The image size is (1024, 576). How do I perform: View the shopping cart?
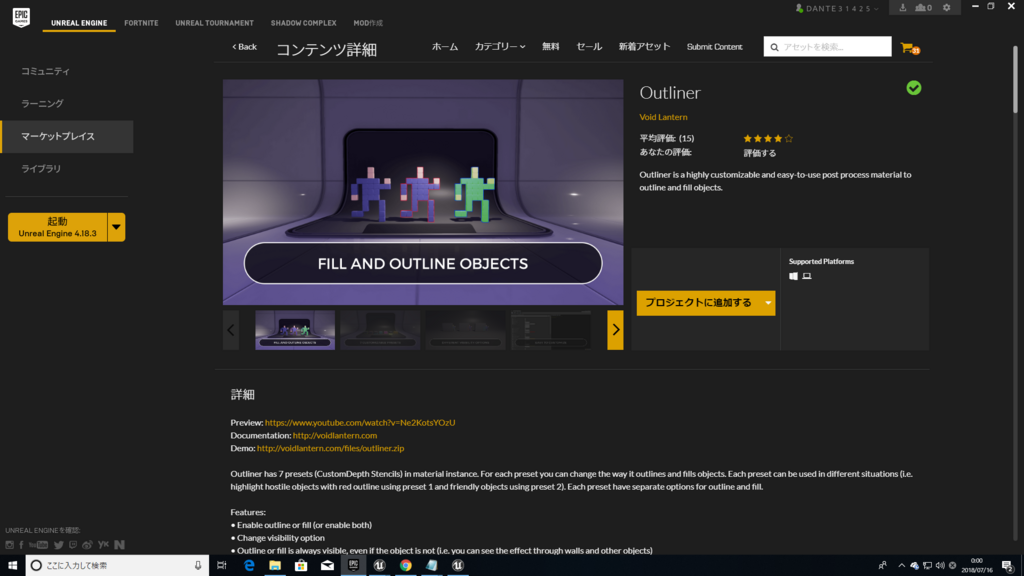[906, 46]
